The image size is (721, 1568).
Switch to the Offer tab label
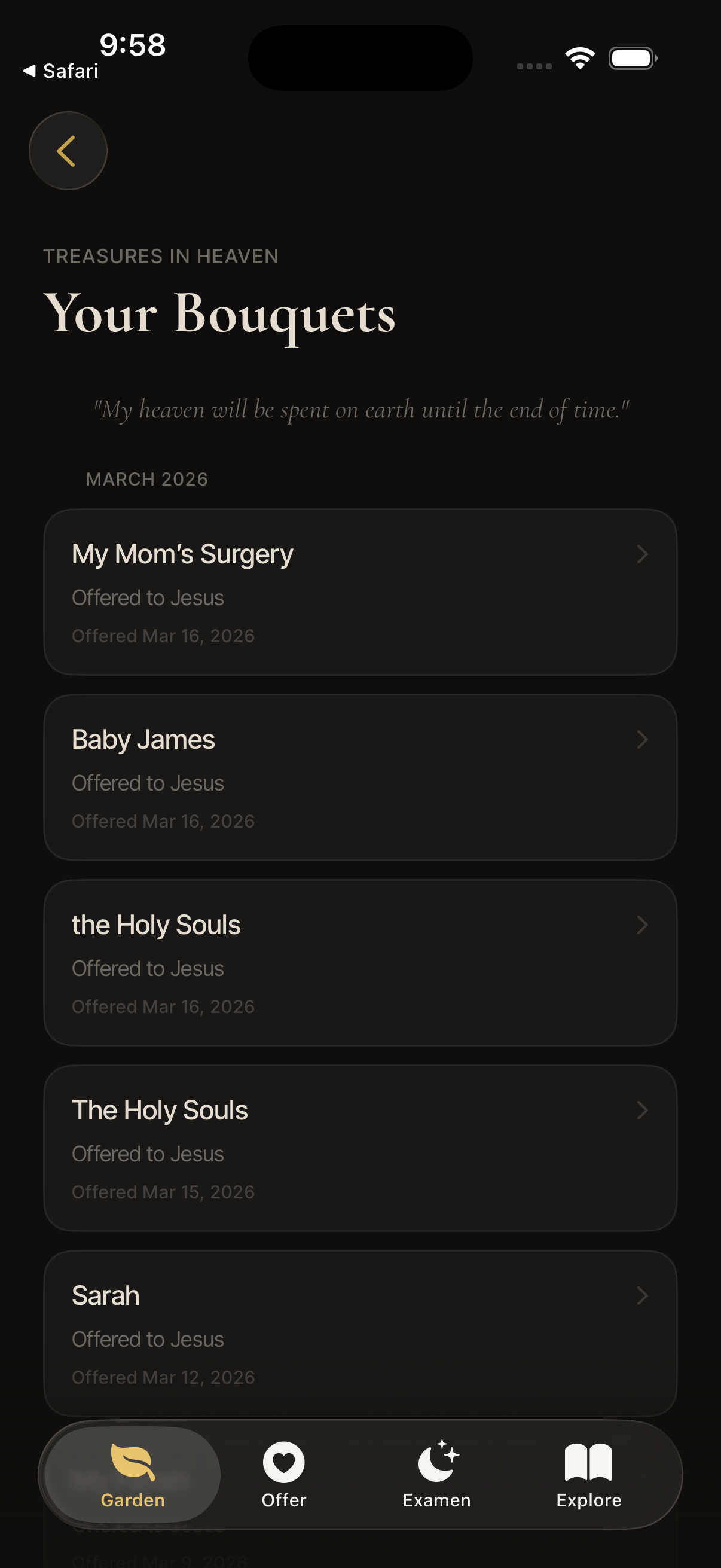(x=283, y=1500)
